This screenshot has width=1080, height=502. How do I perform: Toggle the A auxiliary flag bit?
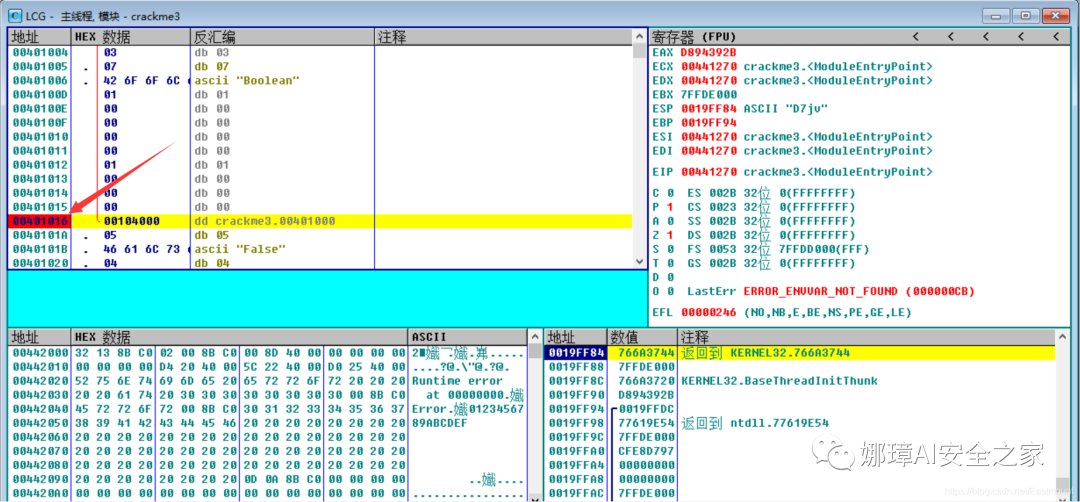[669, 221]
